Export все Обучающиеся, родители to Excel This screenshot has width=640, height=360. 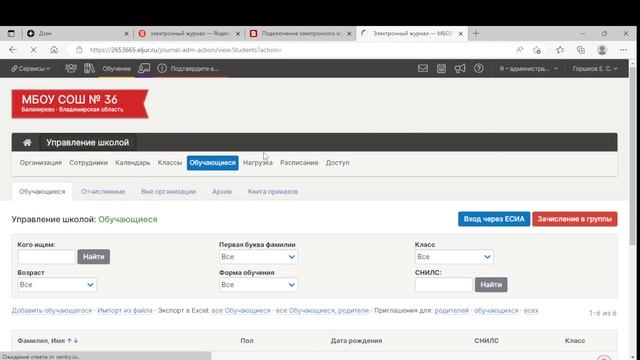(x=322, y=310)
